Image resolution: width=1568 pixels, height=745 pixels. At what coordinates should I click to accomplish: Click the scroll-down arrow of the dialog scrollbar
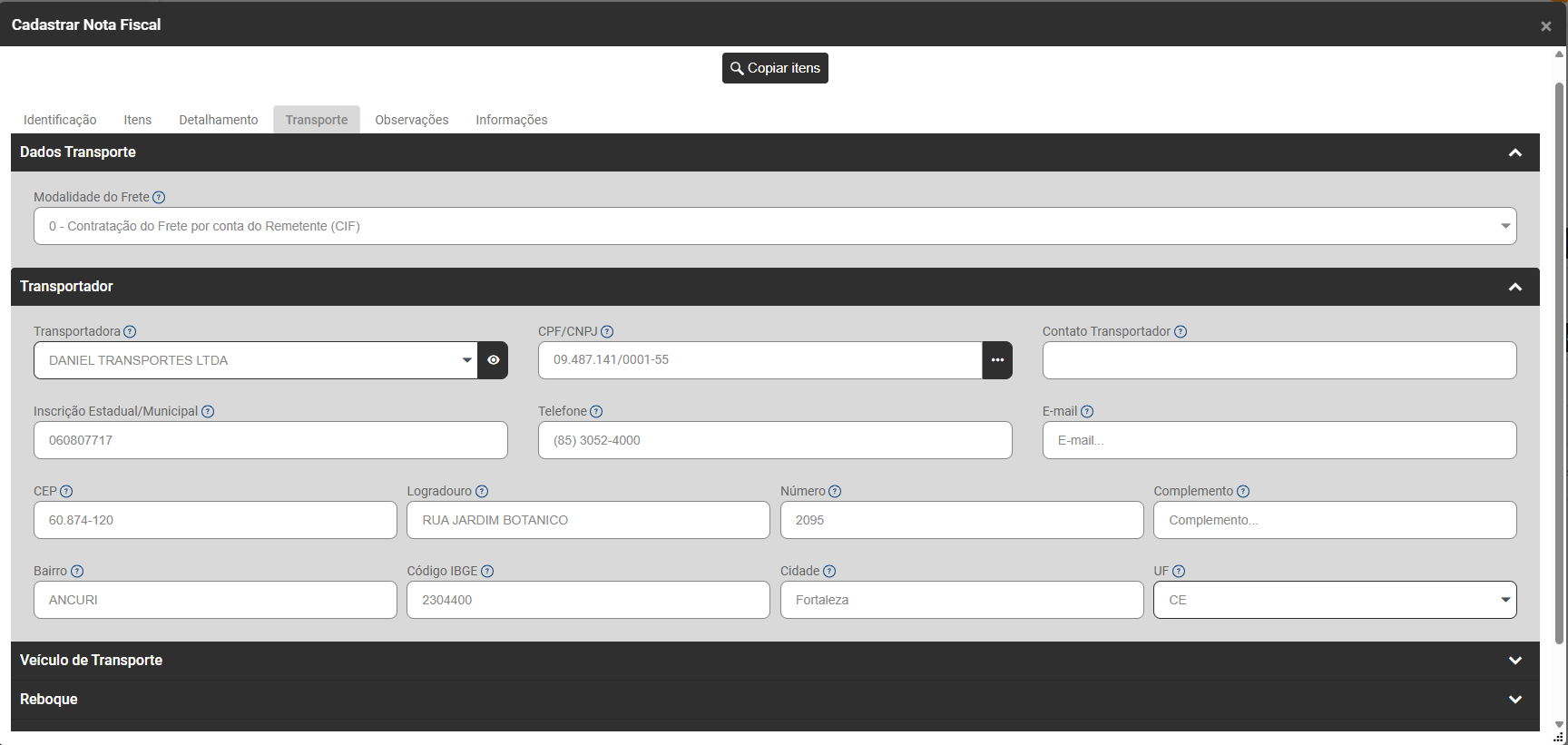pyautogui.click(x=1559, y=724)
